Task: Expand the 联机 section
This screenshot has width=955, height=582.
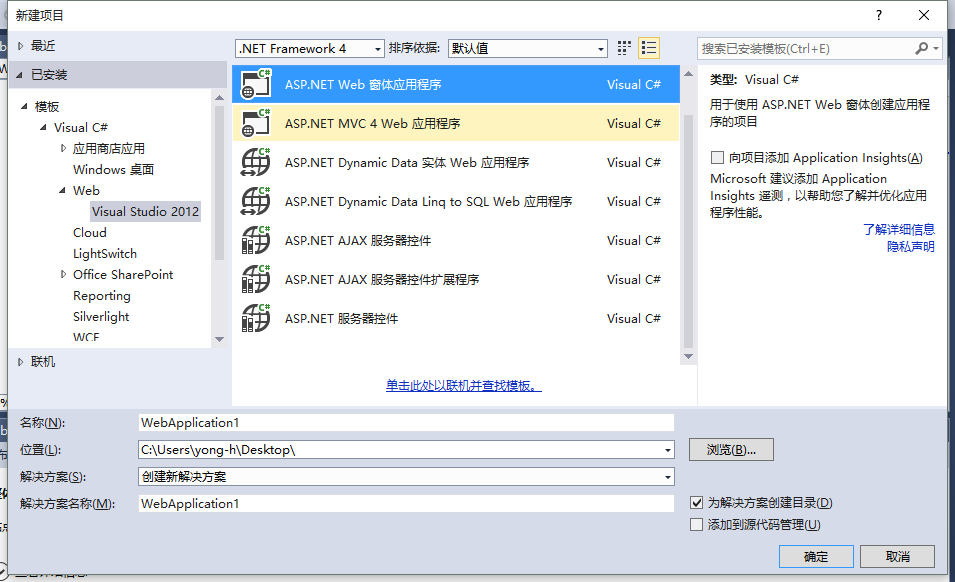Action: click(x=20, y=362)
